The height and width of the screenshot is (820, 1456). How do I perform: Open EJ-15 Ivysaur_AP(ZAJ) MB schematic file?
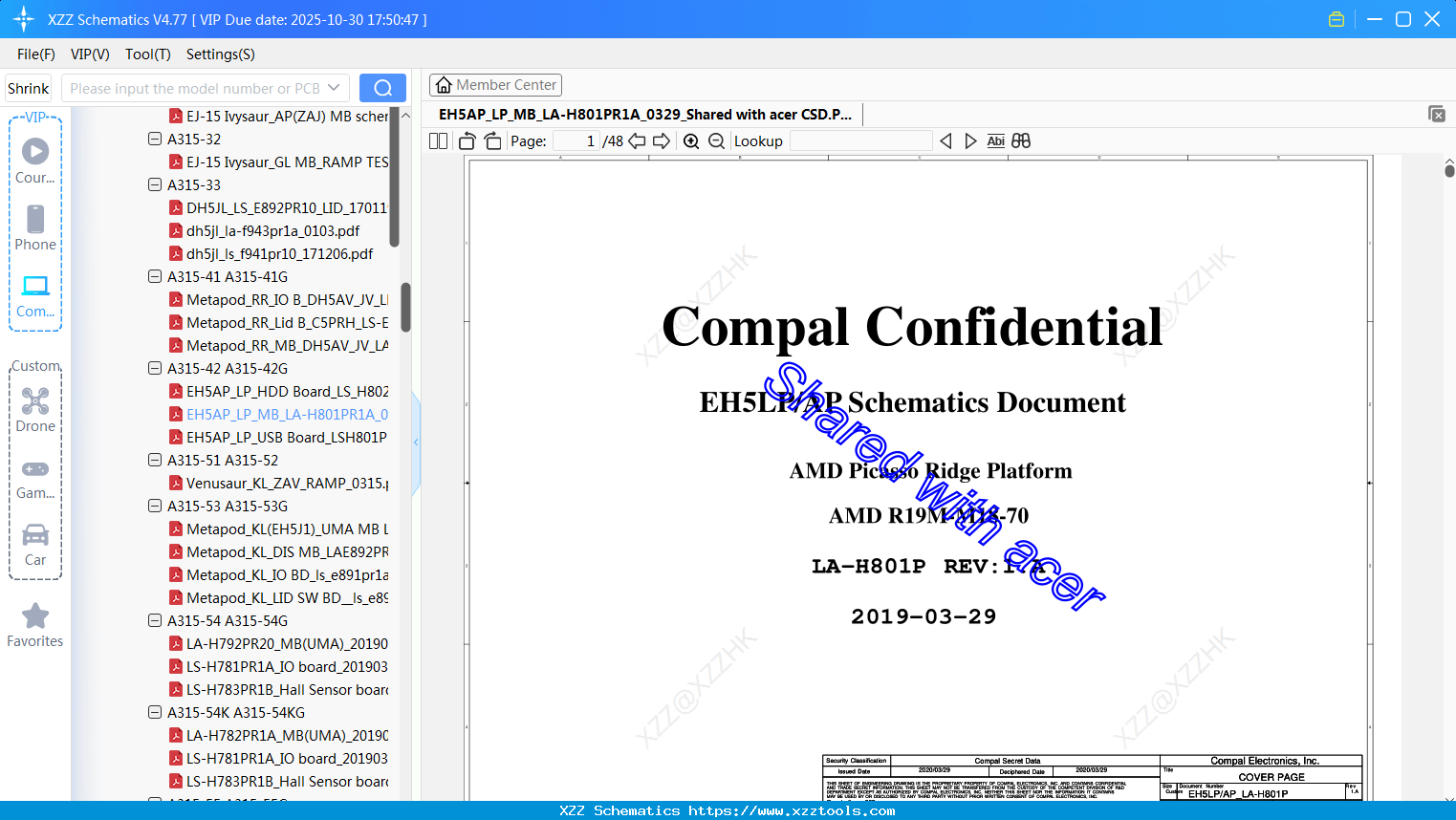point(279,116)
